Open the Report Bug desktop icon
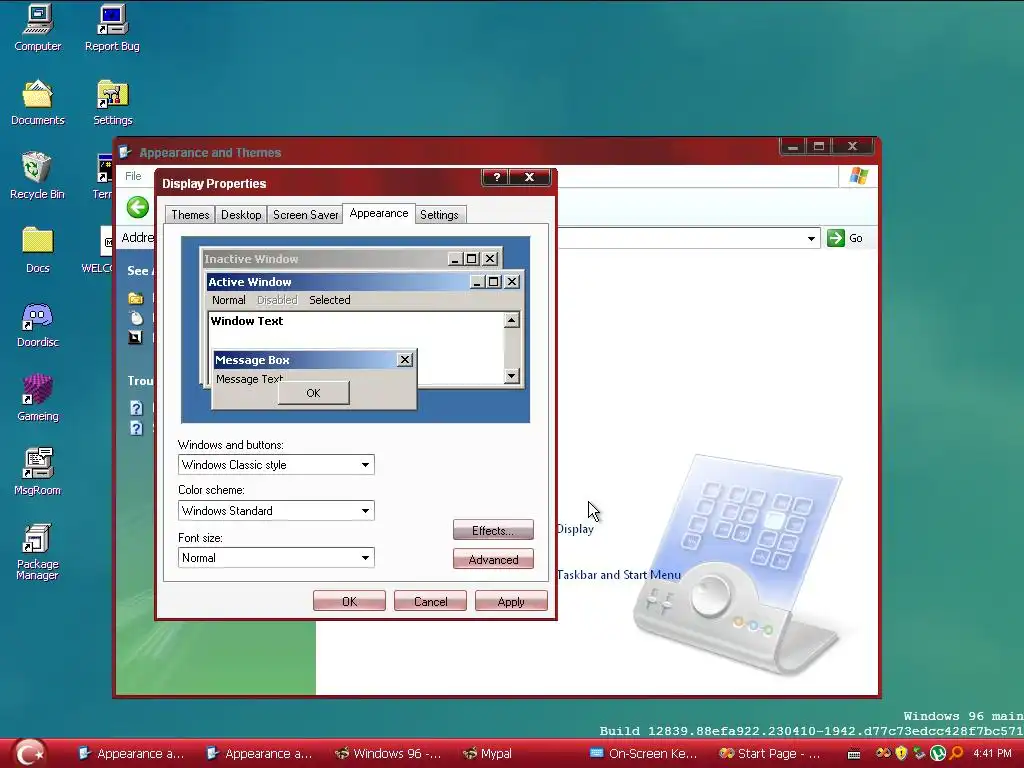The width and height of the screenshot is (1024, 768). click(x=112, y=28)
